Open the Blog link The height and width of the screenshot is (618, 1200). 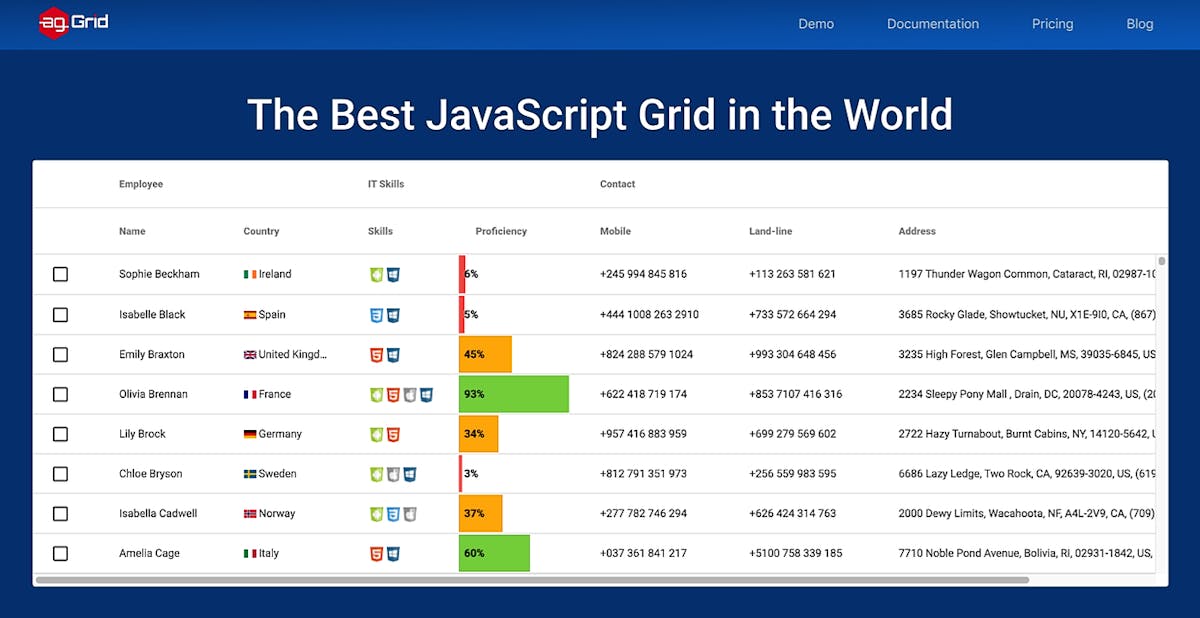[1139, 23]
